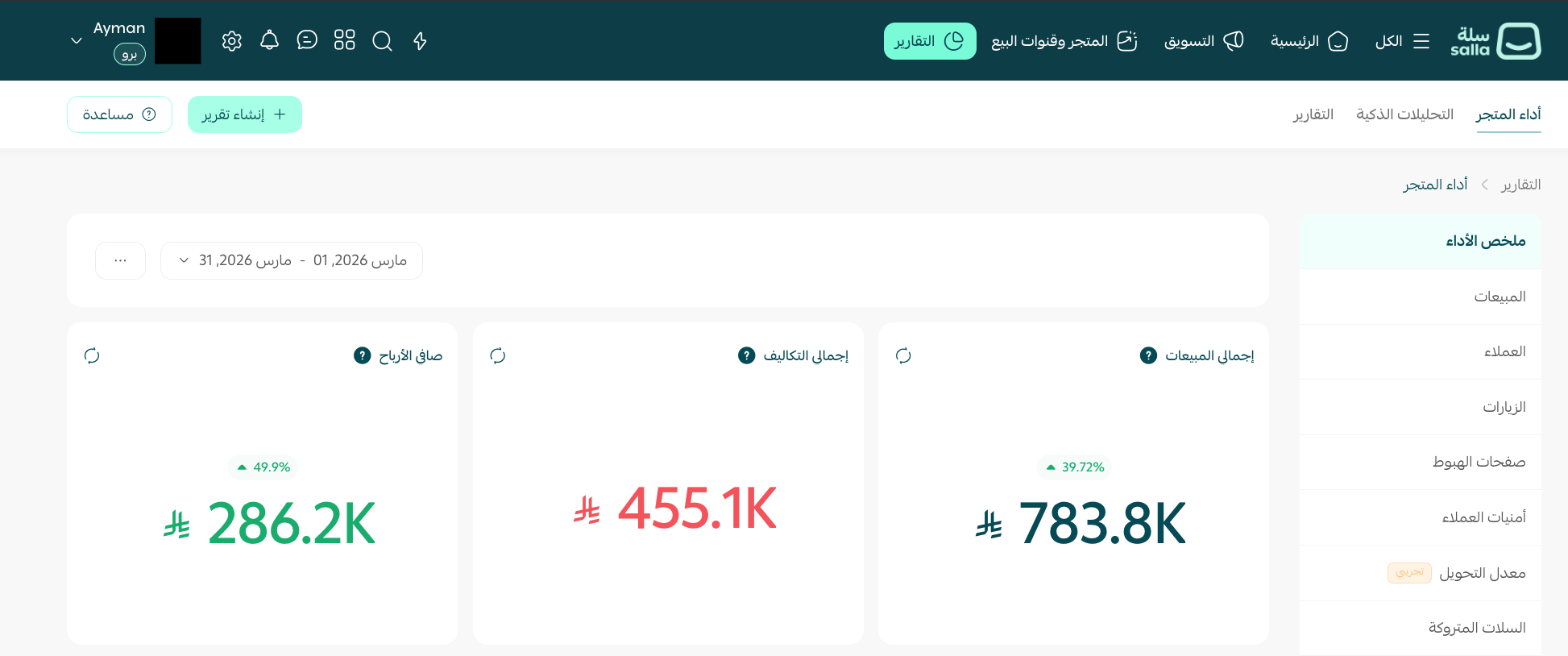
Task: Open the الكل hamburger menu
Action: (1402, 41)
